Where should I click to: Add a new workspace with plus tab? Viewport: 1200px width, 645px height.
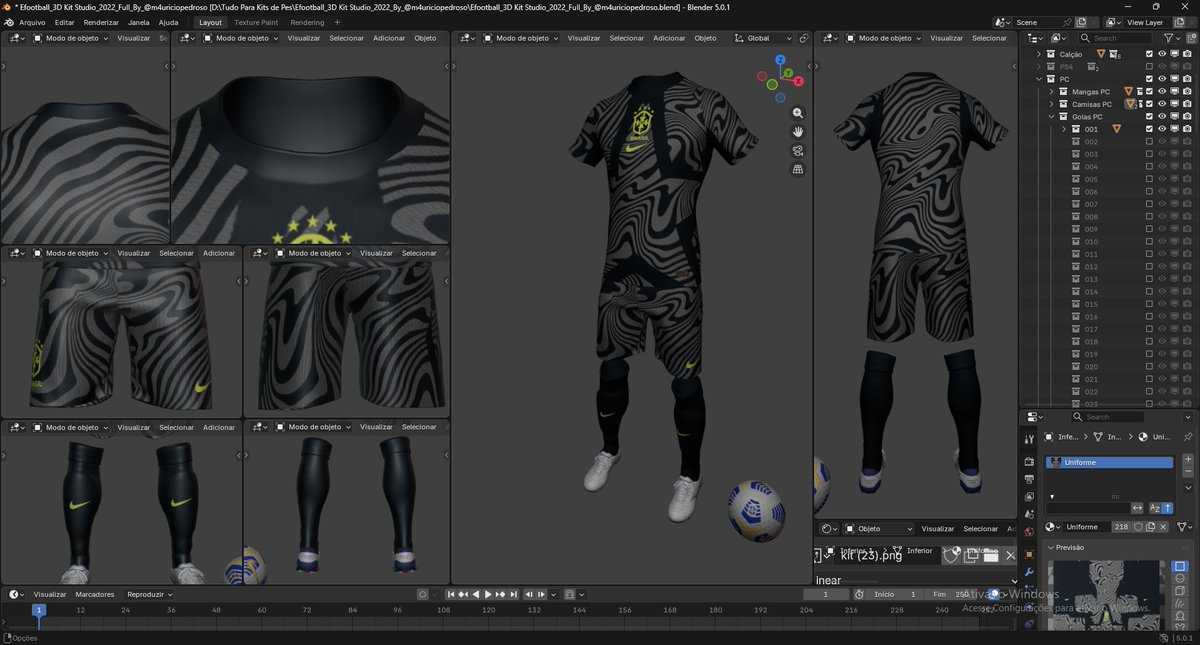click(337, 22)
